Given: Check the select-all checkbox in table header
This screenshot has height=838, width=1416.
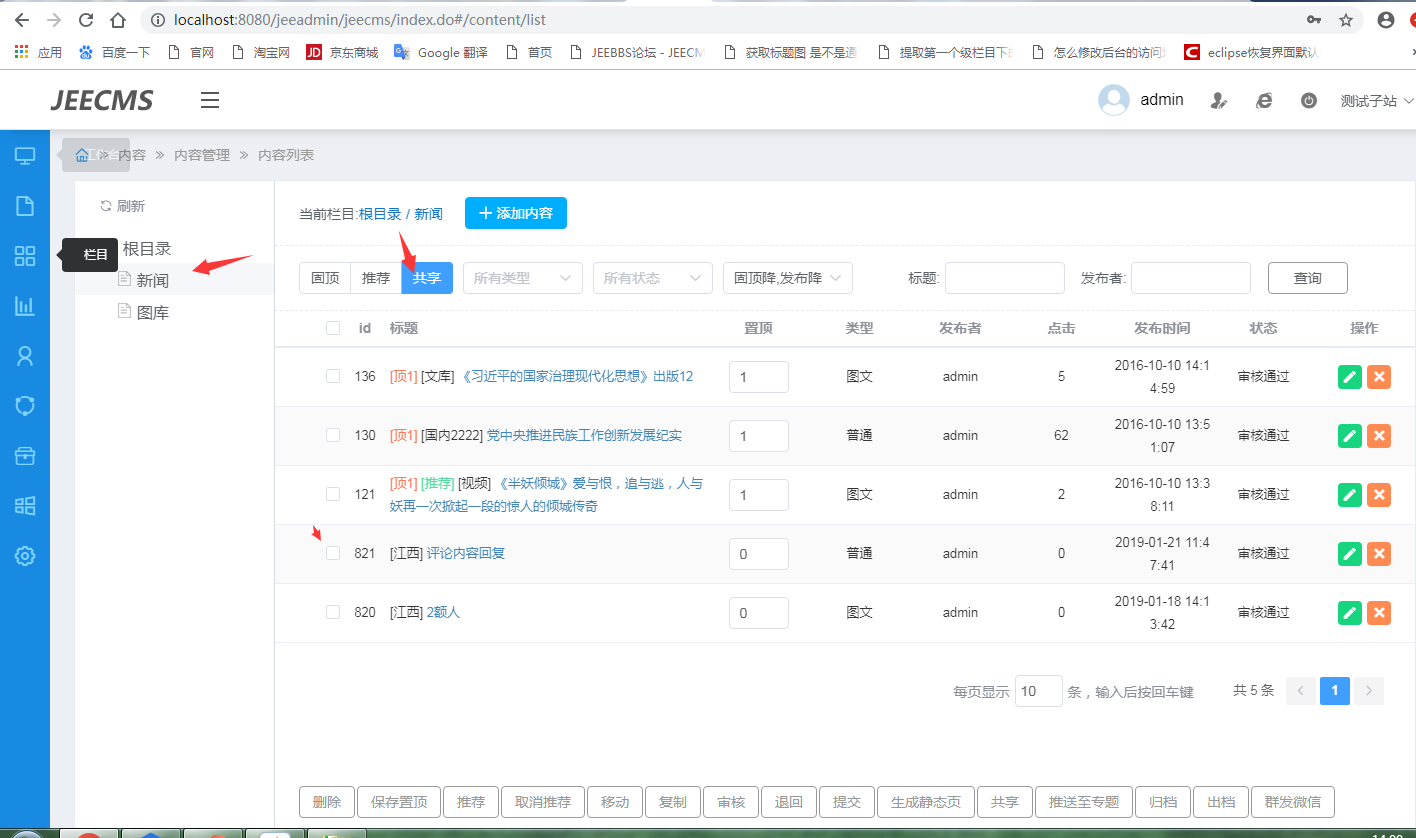Looking at the screenshot, I should (333, 328).
